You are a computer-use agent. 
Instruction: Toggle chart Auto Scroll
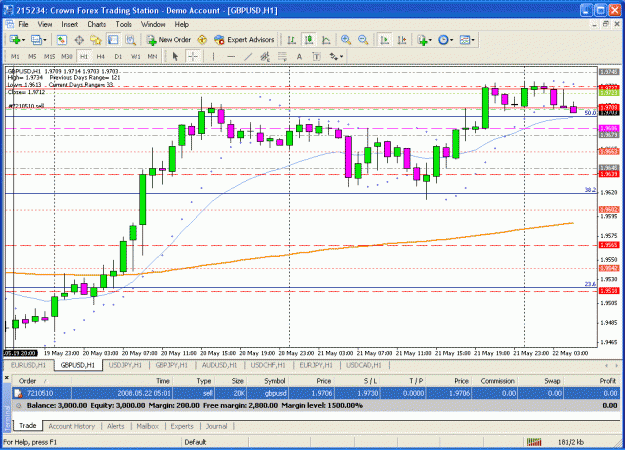click(385, 40)
